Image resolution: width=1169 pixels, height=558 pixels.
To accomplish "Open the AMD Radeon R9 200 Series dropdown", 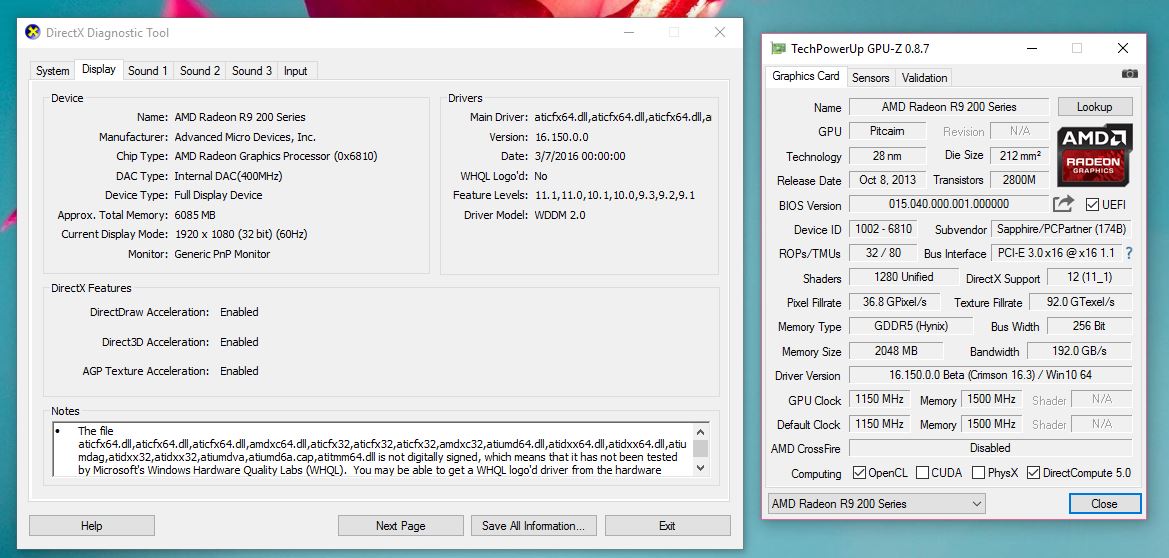I will [x=876, y=504].
